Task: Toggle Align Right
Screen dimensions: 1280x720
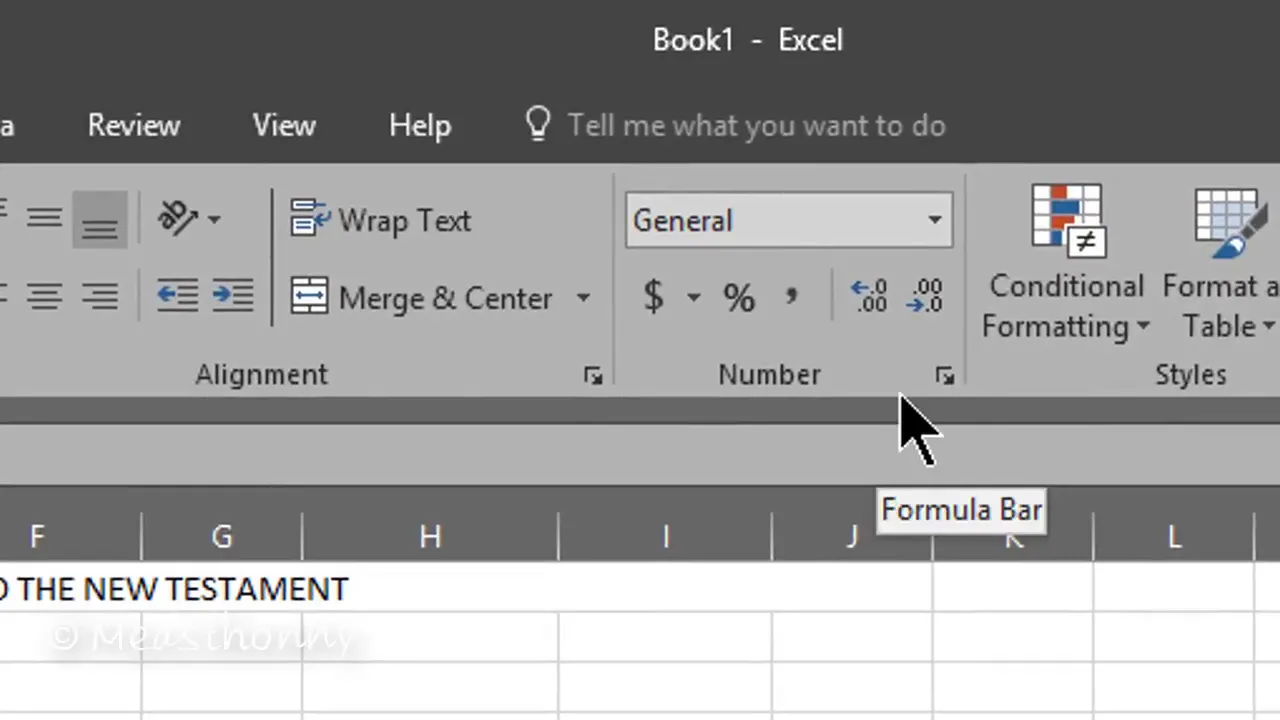Action: tap(99, 296)
